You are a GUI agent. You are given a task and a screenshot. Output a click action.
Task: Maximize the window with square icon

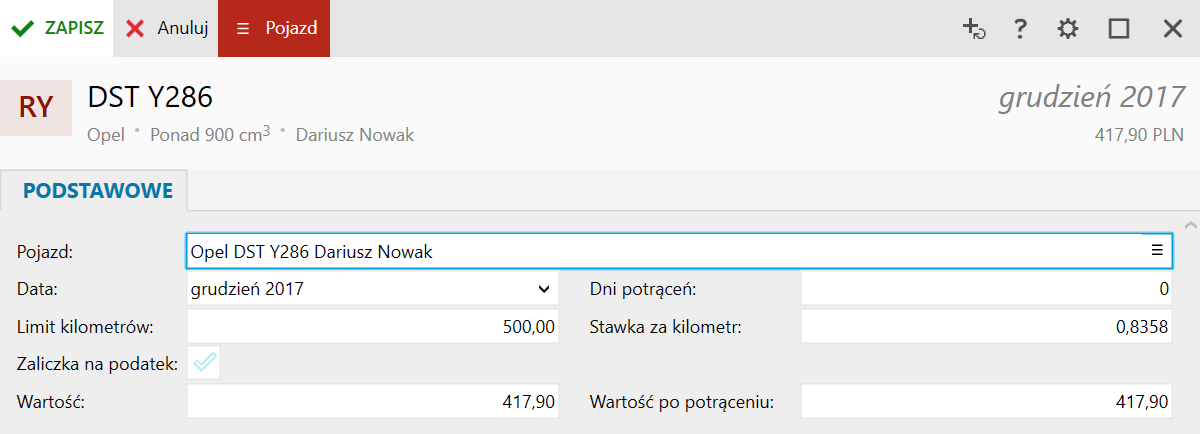pyautogui.click(x=1118, y=29)
